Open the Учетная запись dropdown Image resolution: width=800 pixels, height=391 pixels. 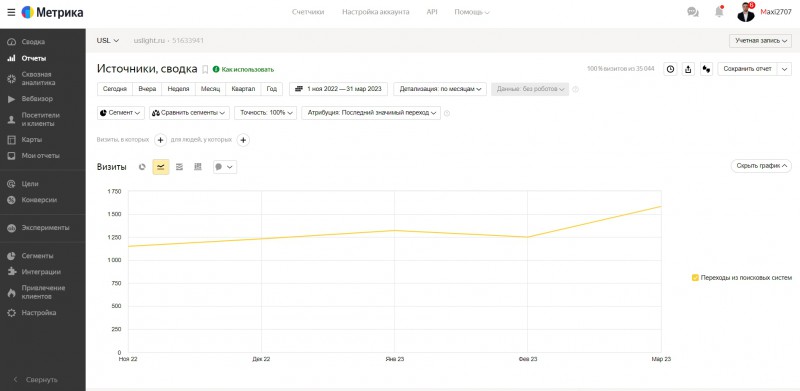760,40
